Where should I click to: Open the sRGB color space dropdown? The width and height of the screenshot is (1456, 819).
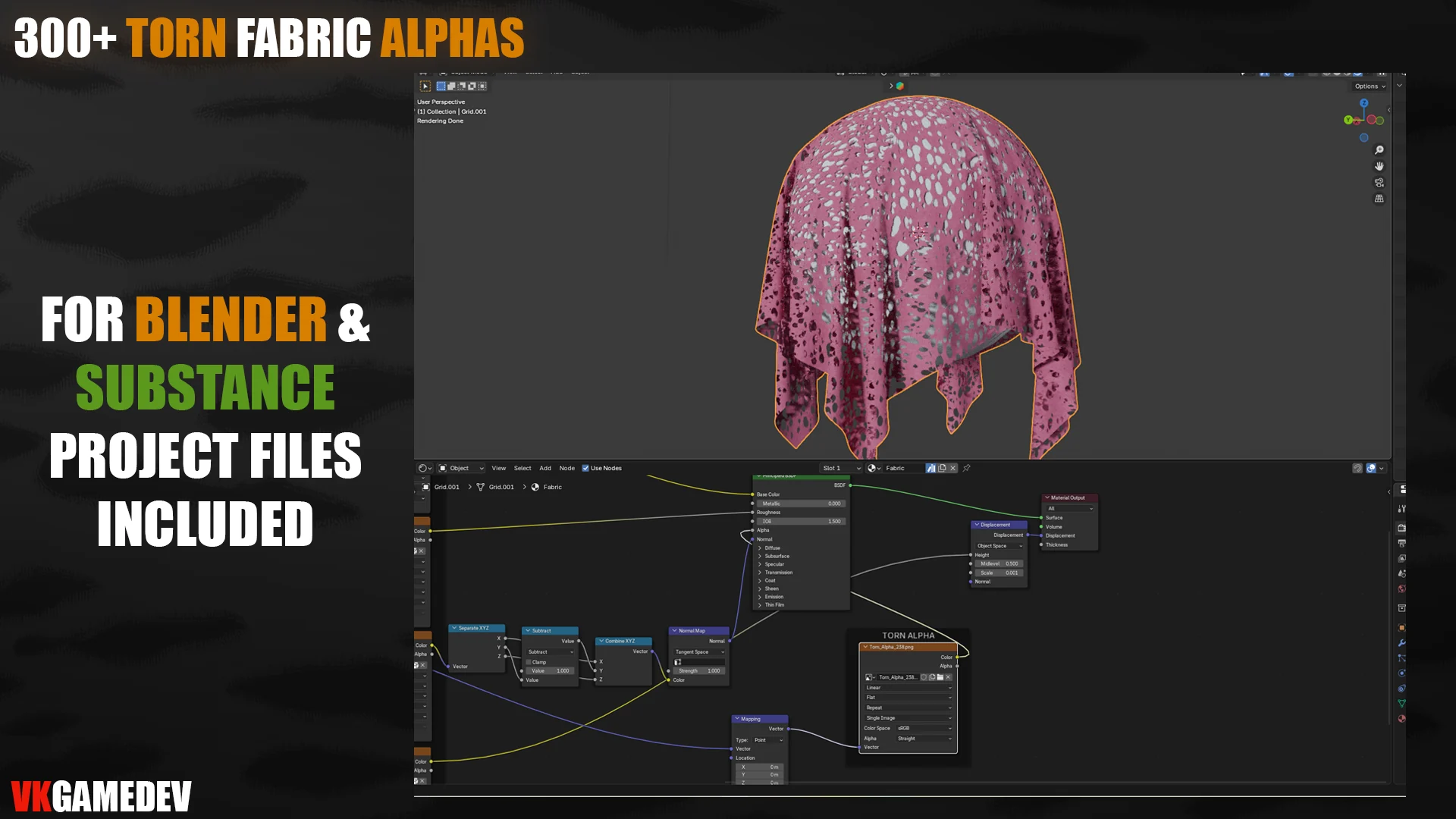(x=924, y=728)
